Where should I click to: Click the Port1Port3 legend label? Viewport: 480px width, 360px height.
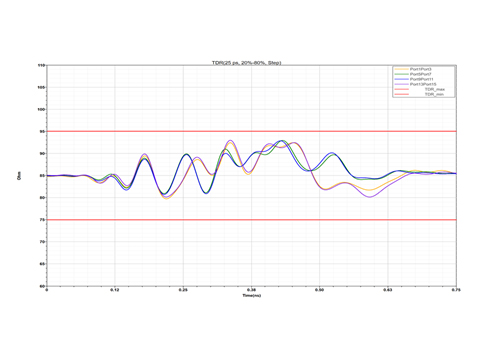point(421,69)
